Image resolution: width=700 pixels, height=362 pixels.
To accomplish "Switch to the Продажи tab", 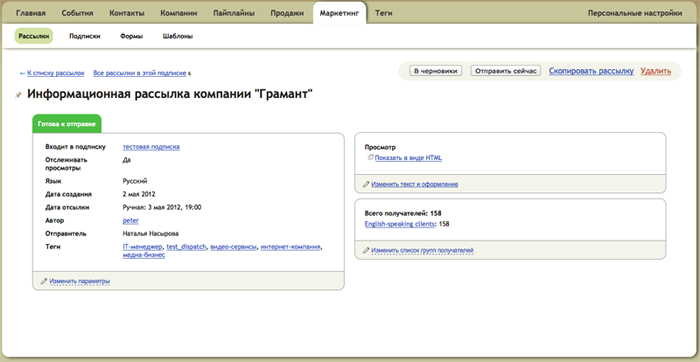I will coord(287,13).
